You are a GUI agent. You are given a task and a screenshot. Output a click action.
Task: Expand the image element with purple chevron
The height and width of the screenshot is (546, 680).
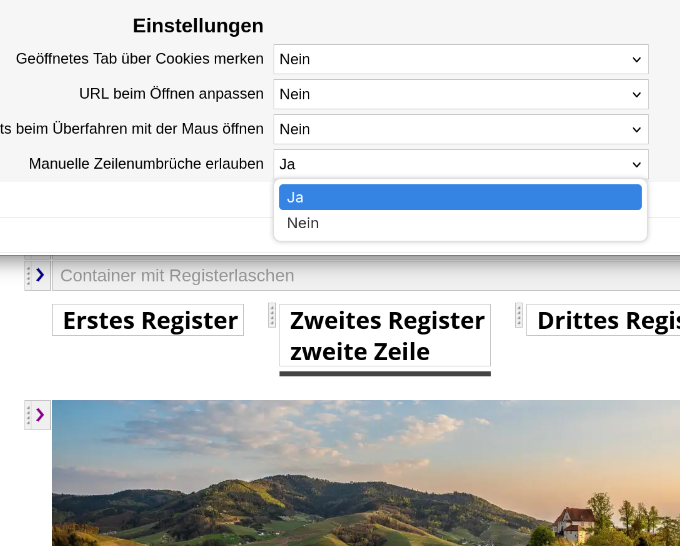click(x=40, y=415)
